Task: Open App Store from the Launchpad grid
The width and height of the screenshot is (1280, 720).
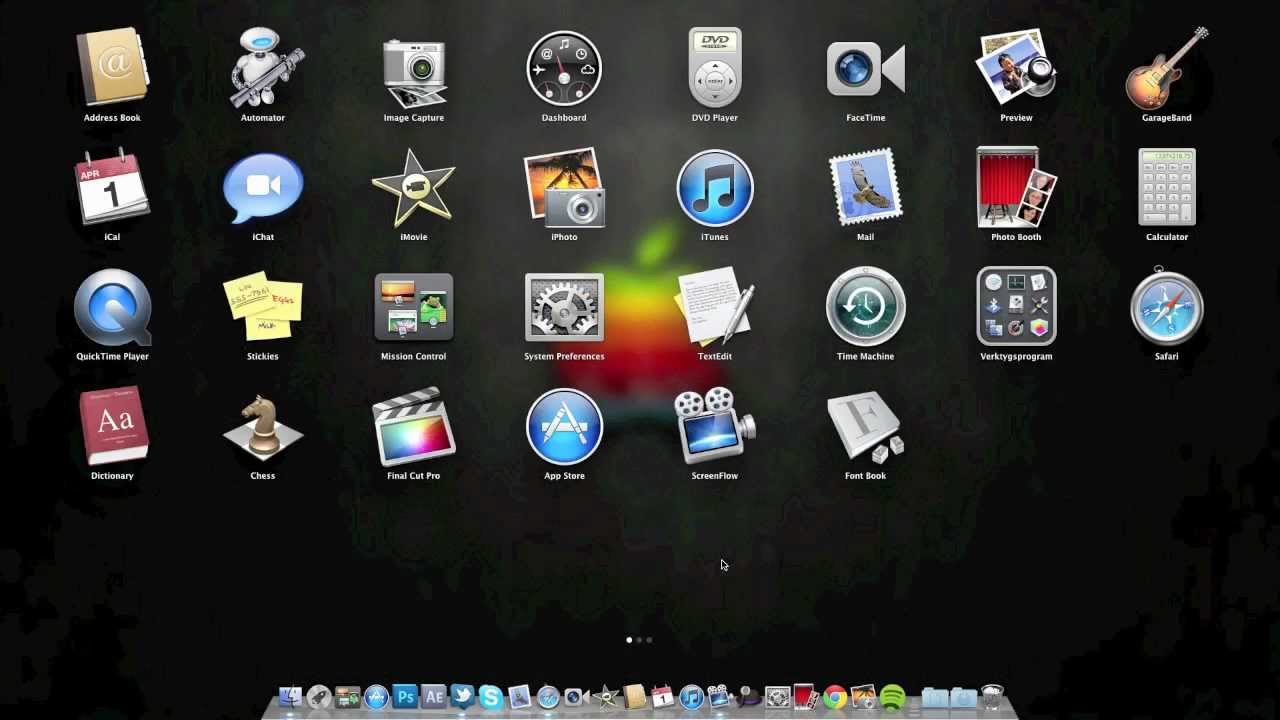Action: coord(564,426)
